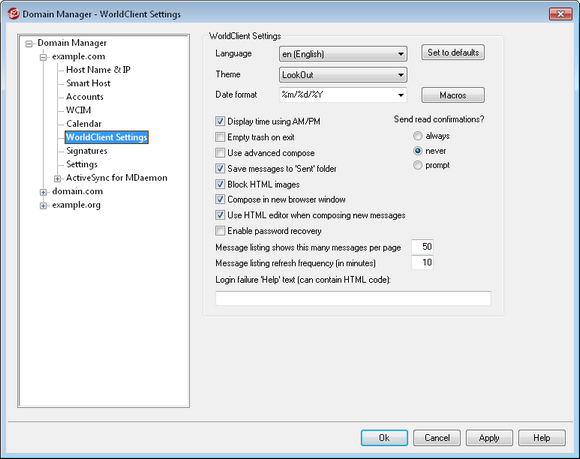Click the Set to defaults button
This screenshot has width=580, height=459.
[x=453, y=53]
